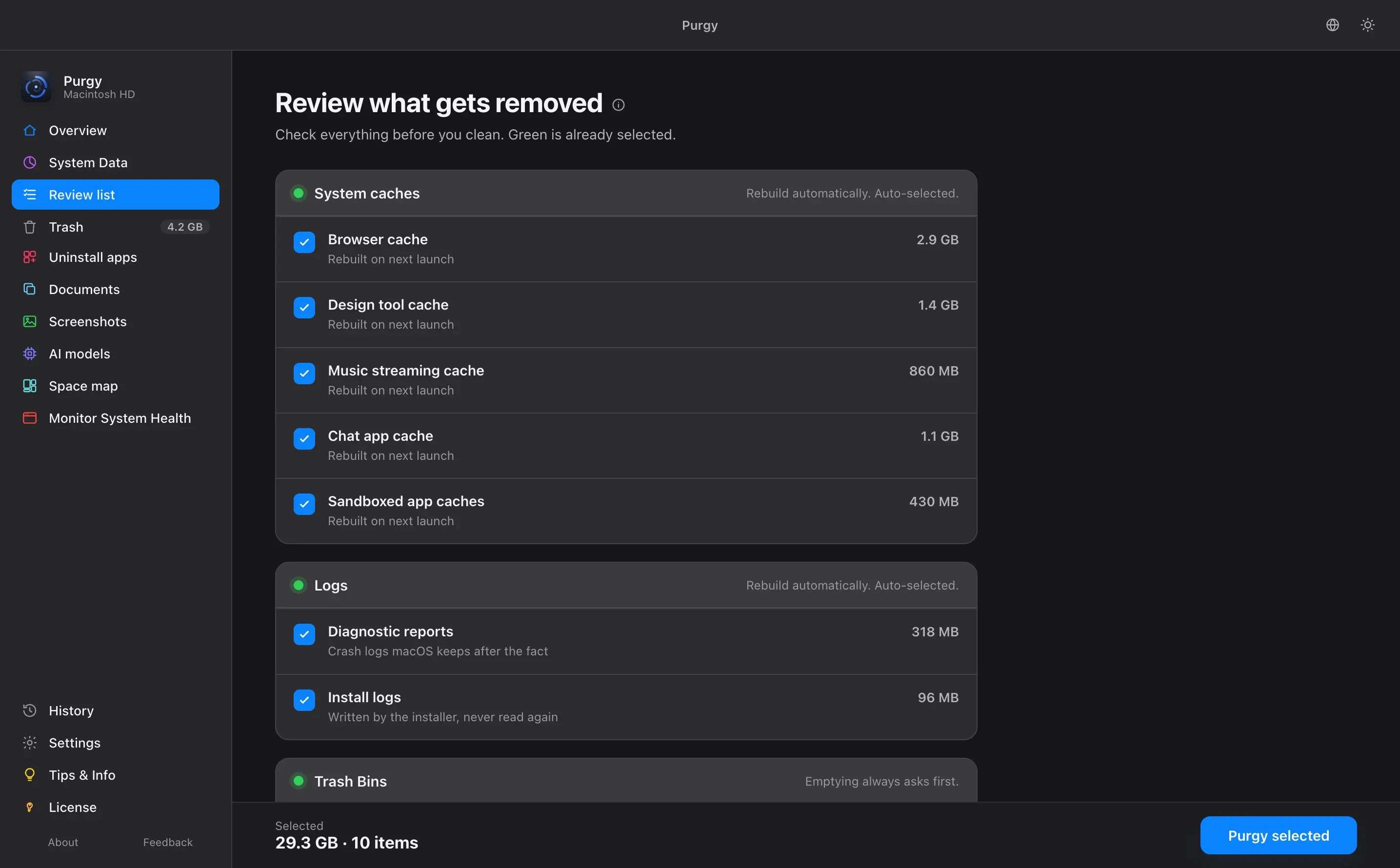
Task: Click 'Crash logs macOS keeps after the fact'
Action: 438,651
